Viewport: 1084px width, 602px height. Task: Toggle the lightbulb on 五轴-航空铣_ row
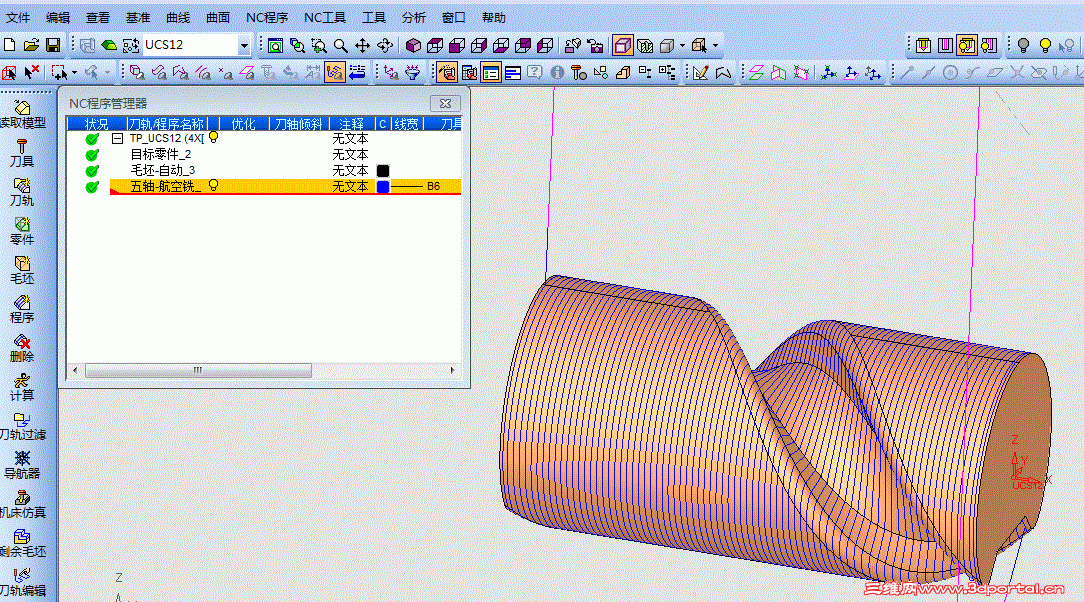(x=214, y=185)
